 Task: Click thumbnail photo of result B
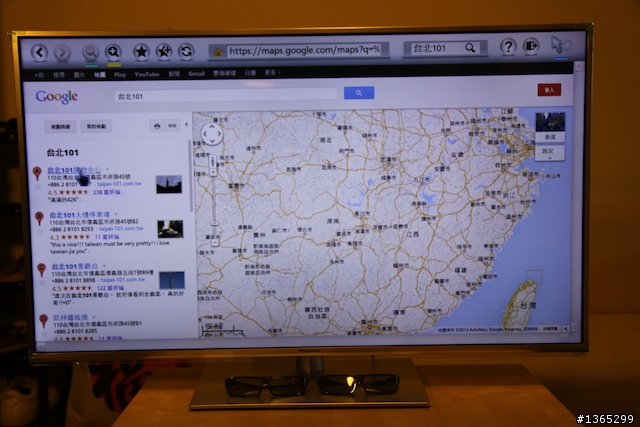coord(170,229)
